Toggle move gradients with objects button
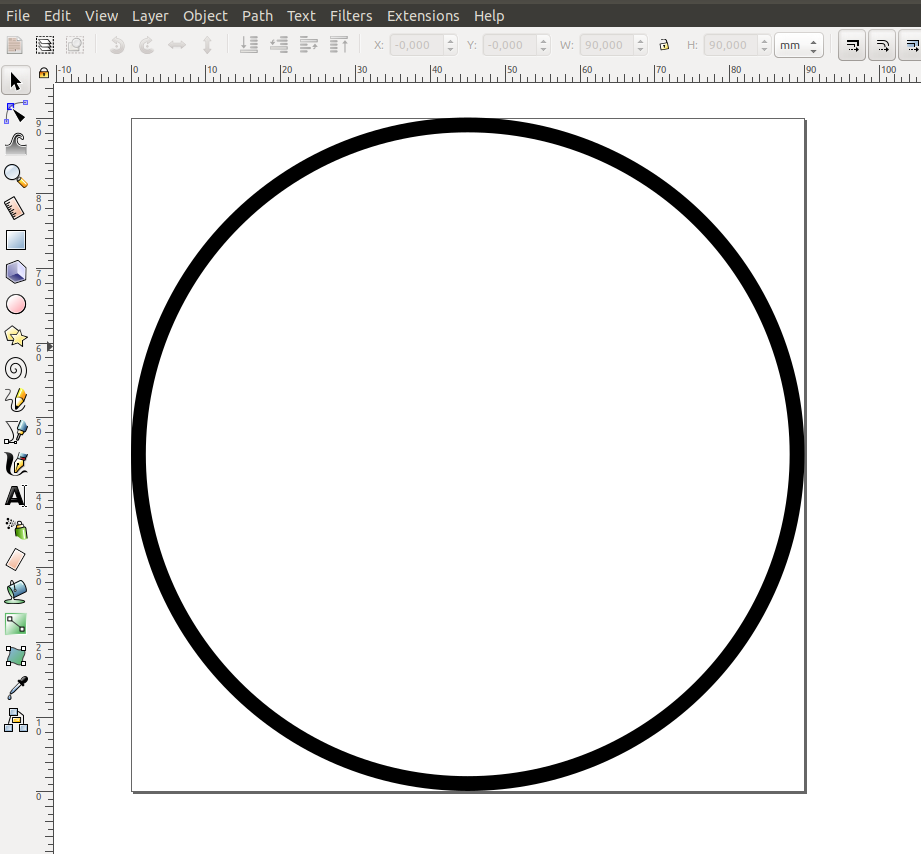The width and height of the screenshot is (921, 854). [910, 45]
